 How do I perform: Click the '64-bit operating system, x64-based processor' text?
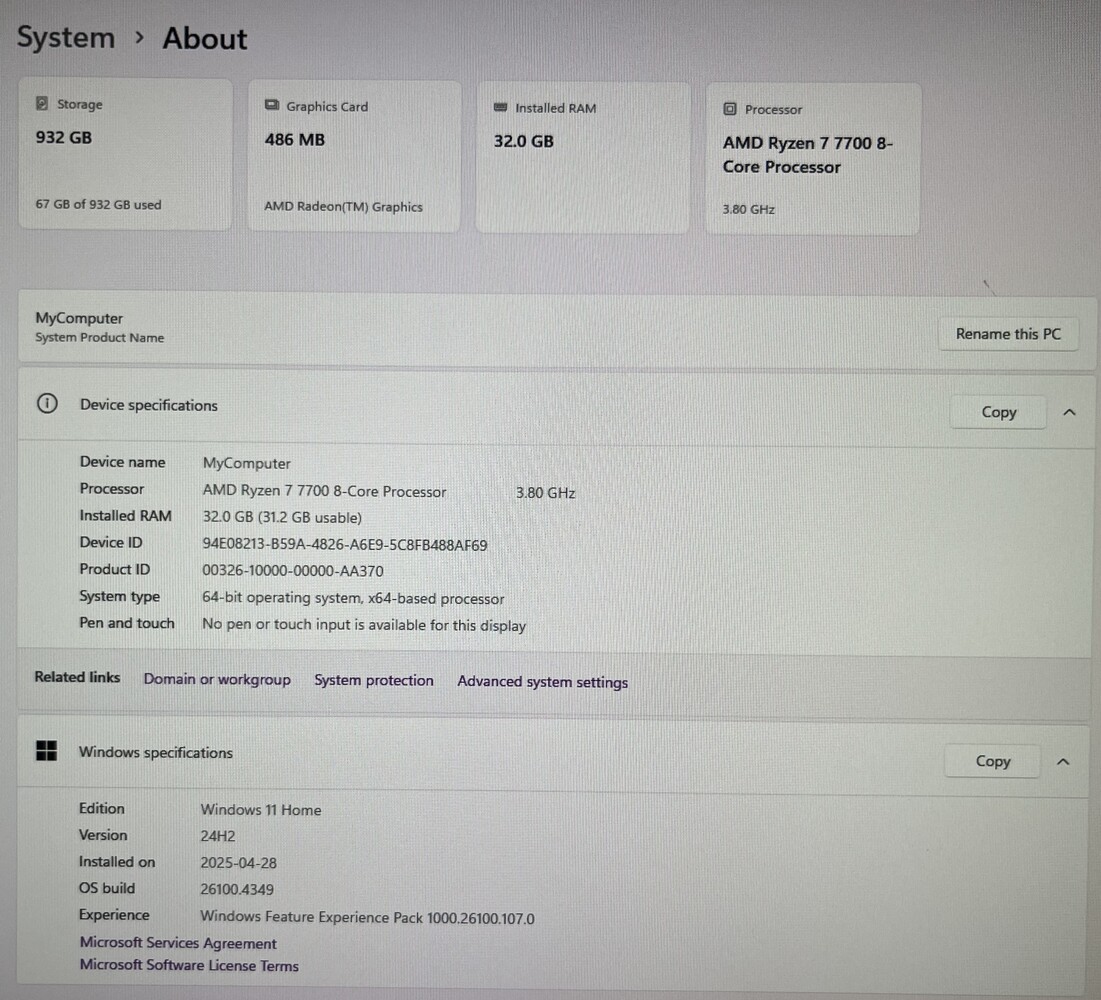click(x=353, y=598)
